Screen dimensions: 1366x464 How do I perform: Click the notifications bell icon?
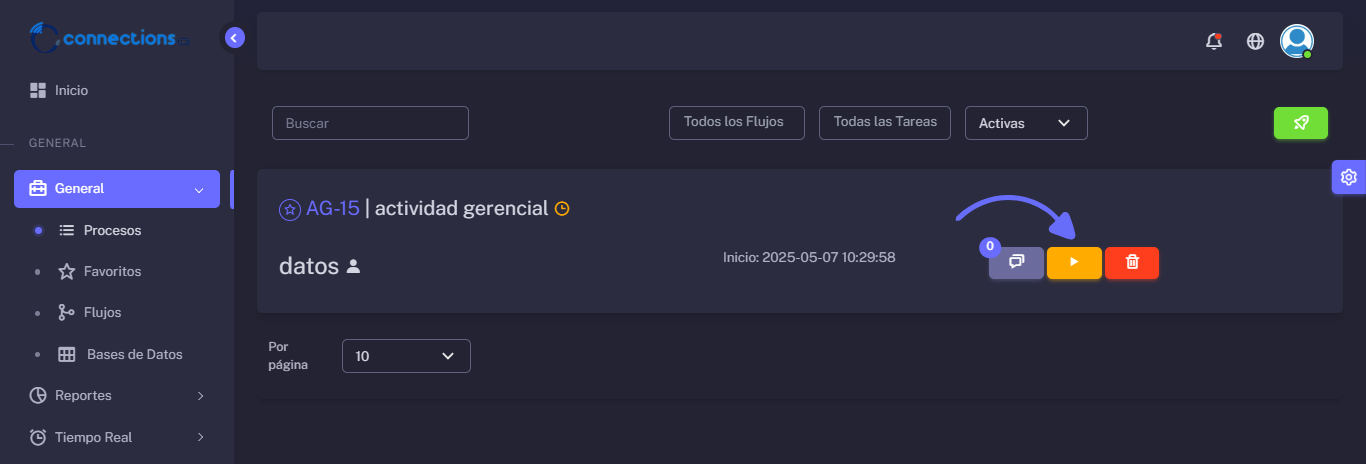pyautogui.click(x=1214, y=41)
